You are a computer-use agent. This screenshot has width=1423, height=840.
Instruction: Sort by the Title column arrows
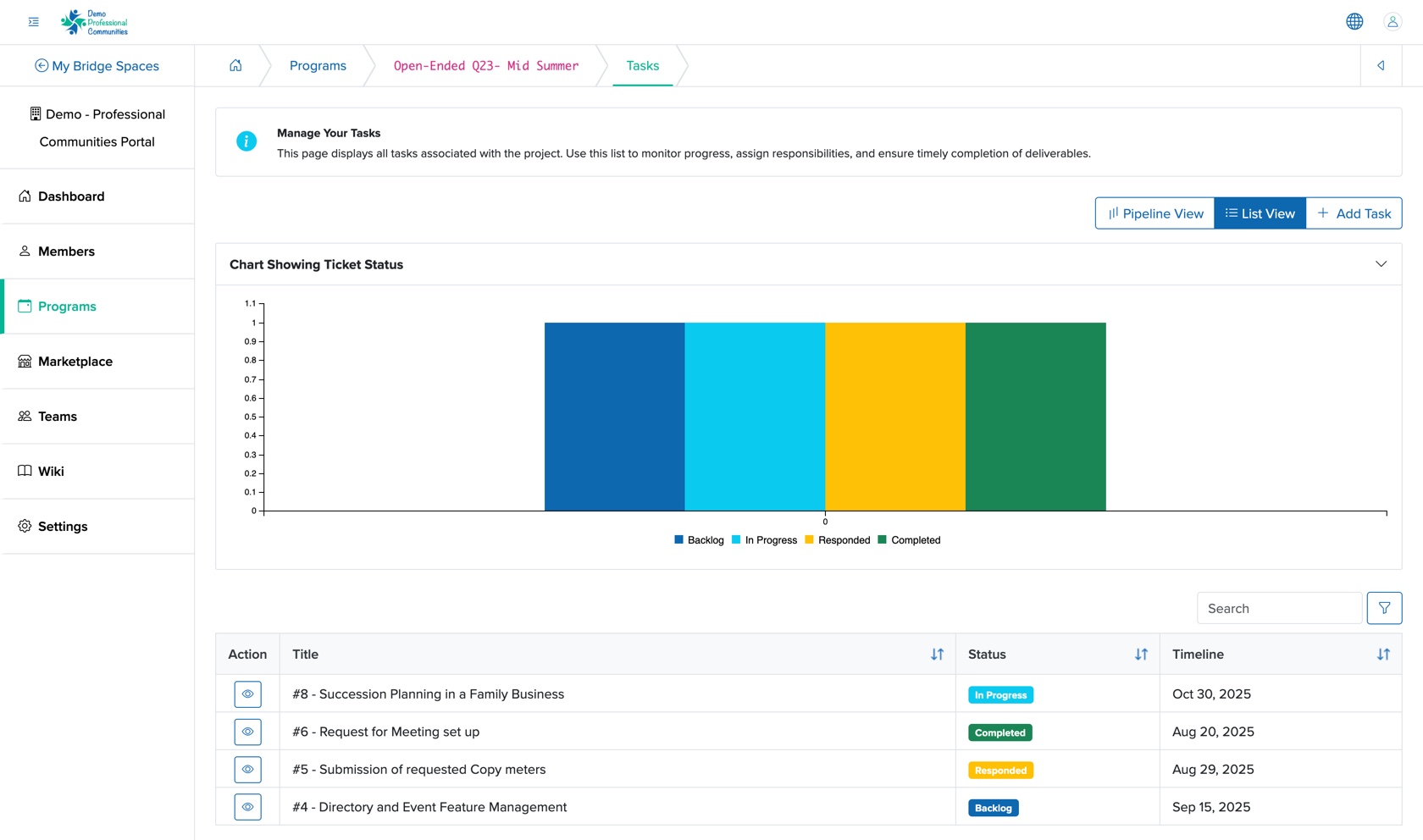pos(937,655)
